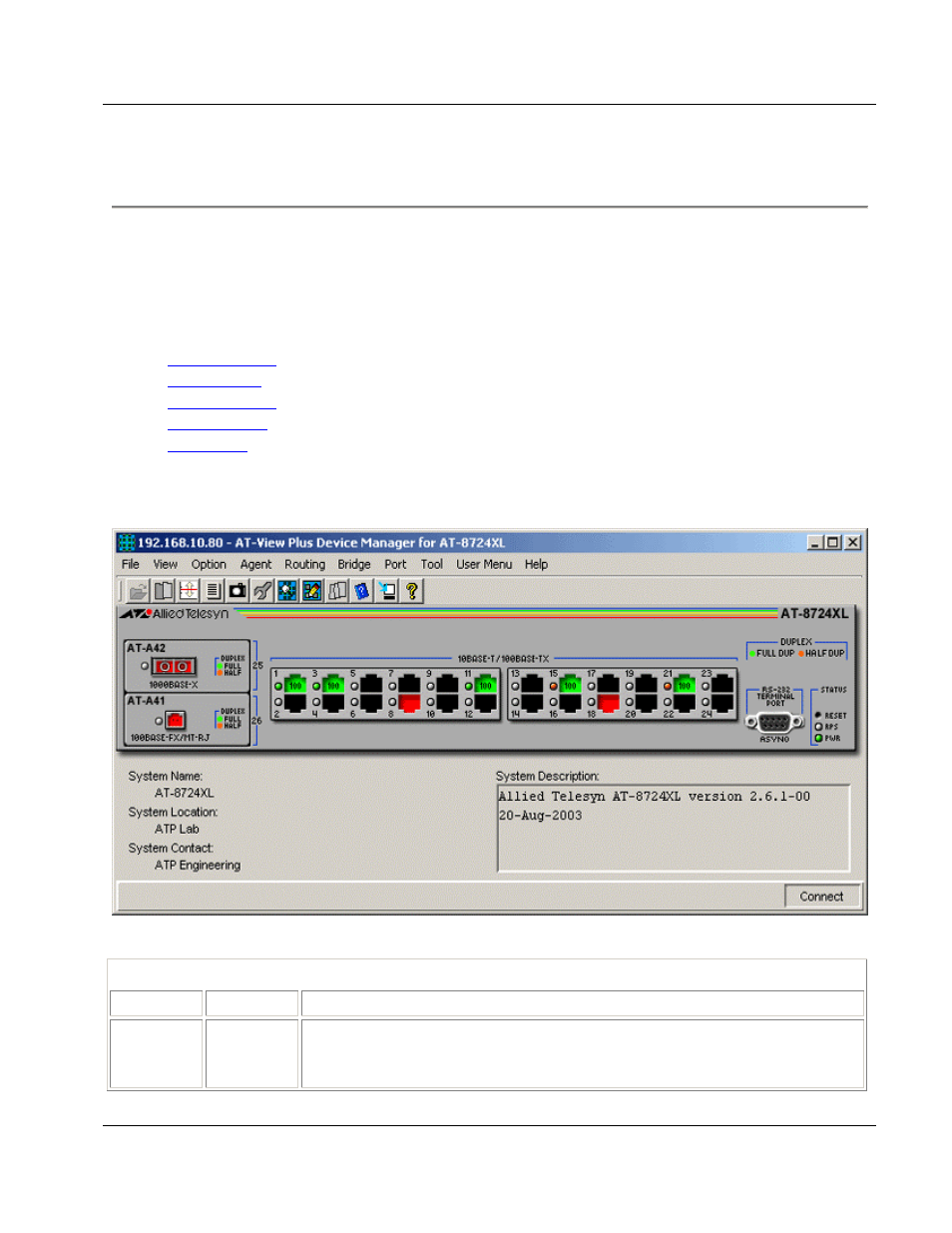The height and width of the screenshot is (1233, 952).
Task: Click the Open folder toolbar icon
Action: tap(139, 591)
